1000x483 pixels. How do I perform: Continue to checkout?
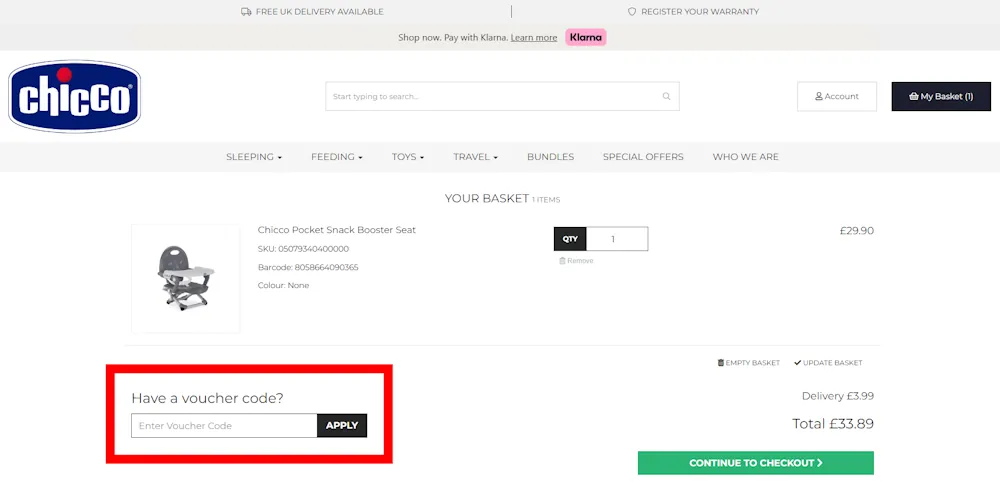pyautogui.click(x=756, y=463)
